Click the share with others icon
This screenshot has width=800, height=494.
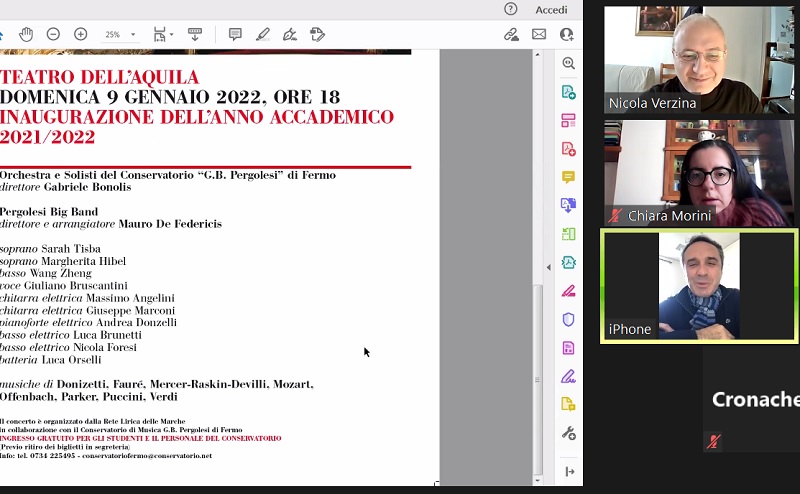(x=566, y=34)
